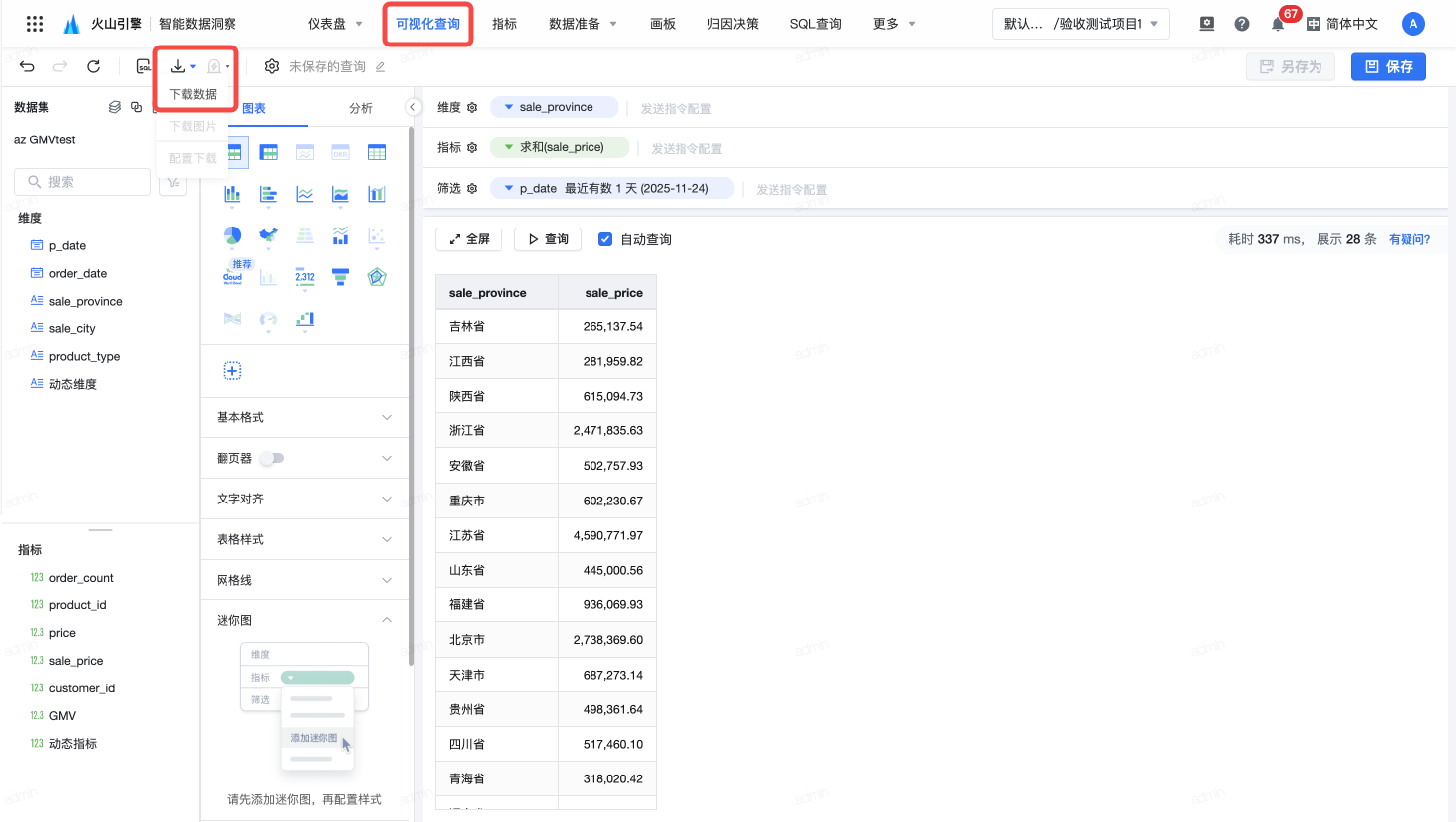Collapse the chart config panel with arrow
The height and width of the screenshot is (822, 1456).
[413, 107]
